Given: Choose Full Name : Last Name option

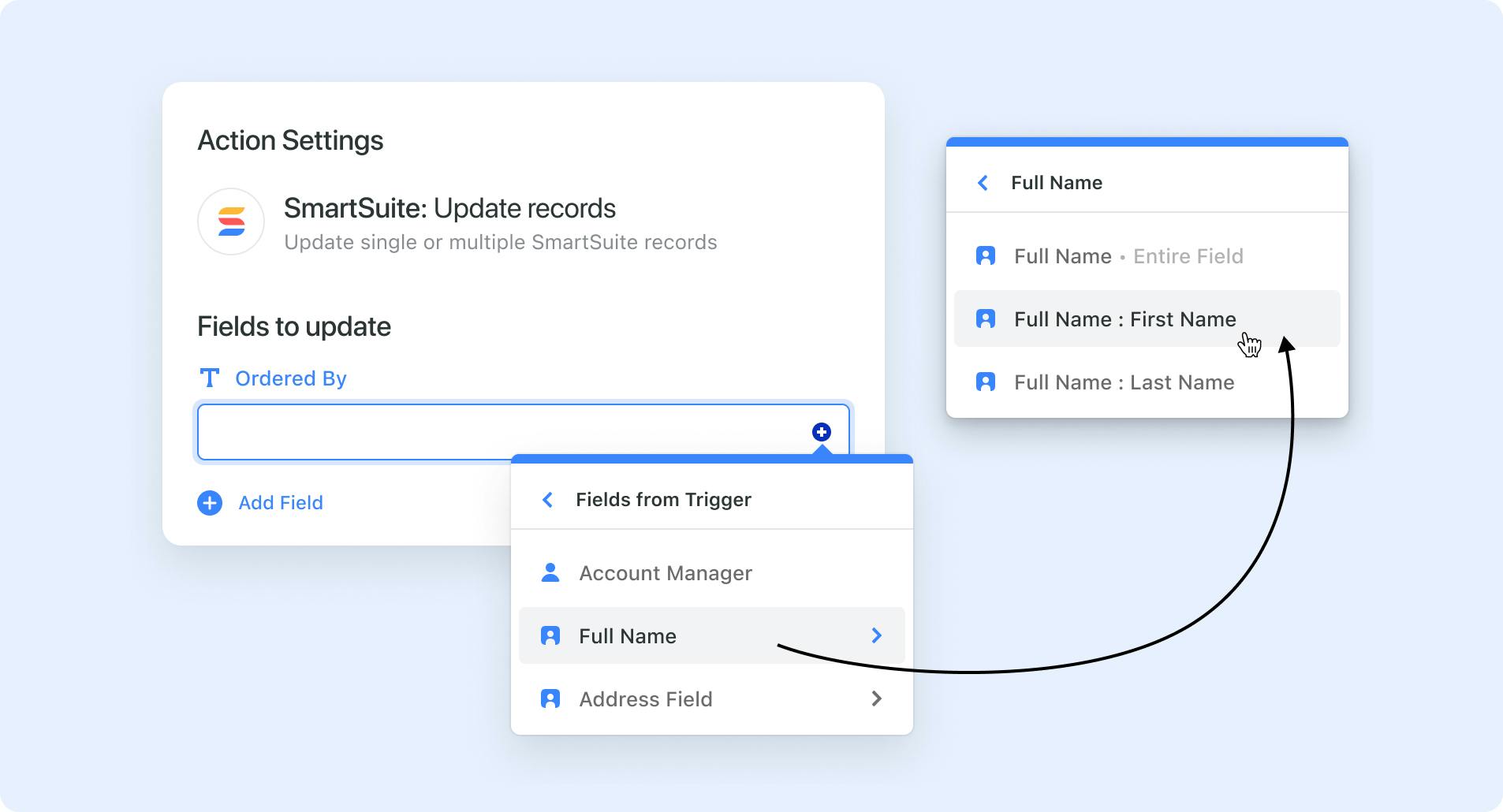Looking at the screenshot, I should click(1147, 382).
